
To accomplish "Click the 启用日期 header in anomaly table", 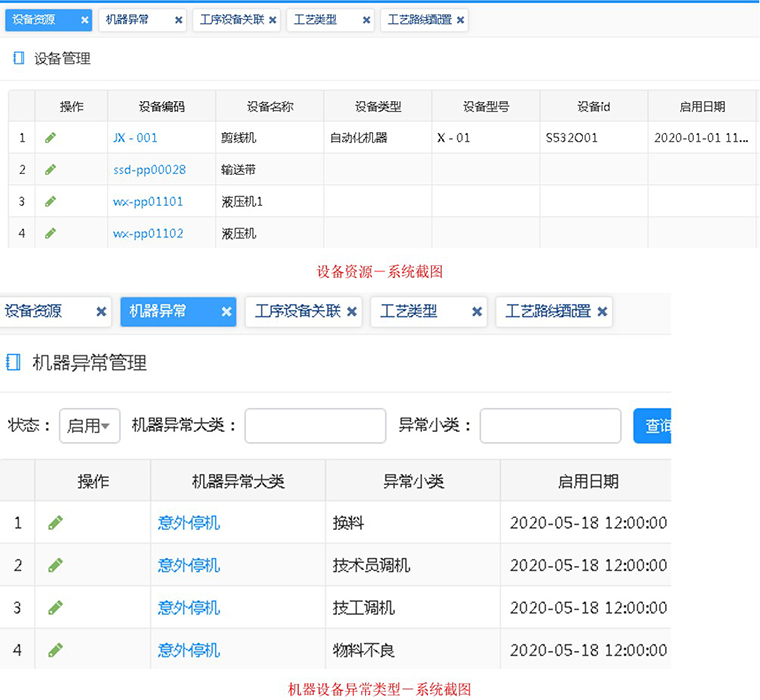I will [586, 481].
